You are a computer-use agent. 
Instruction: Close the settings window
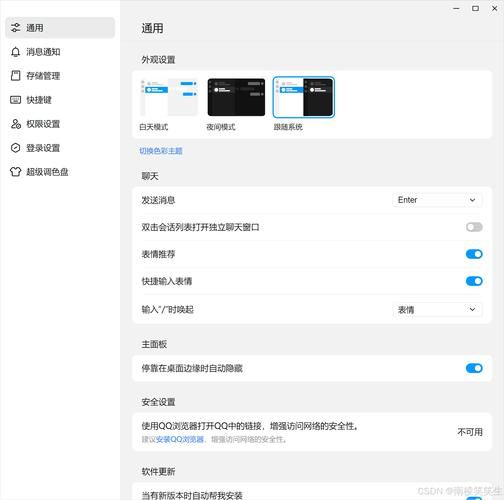click(495, 9)
